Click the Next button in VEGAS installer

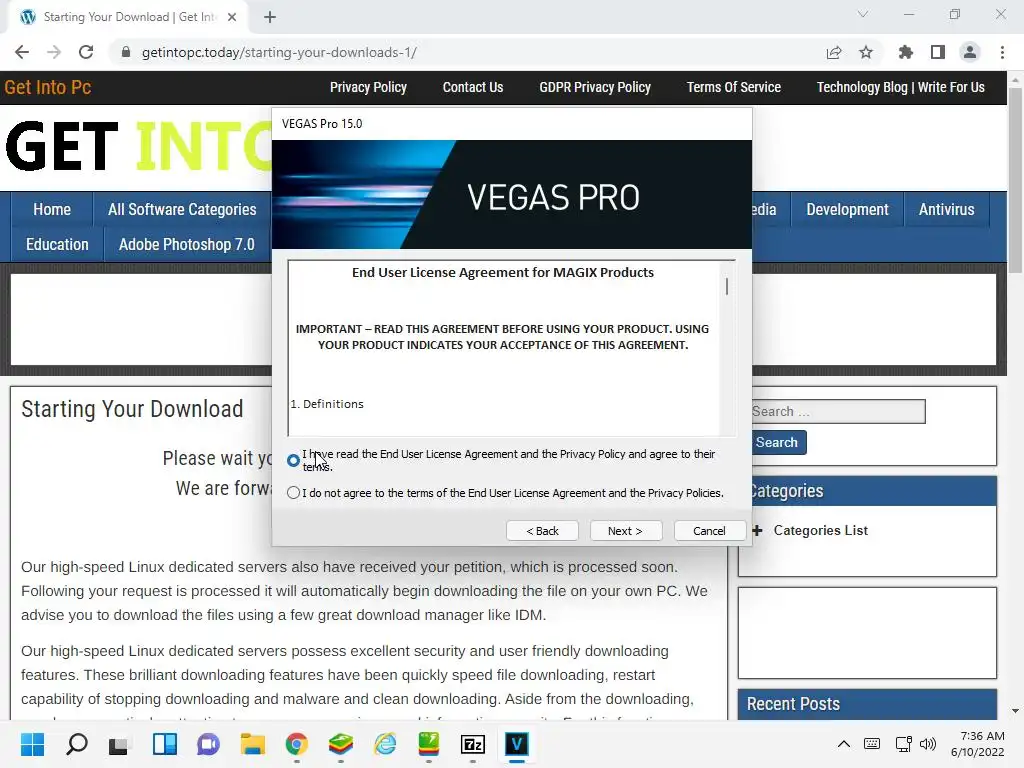click(626, 531)
